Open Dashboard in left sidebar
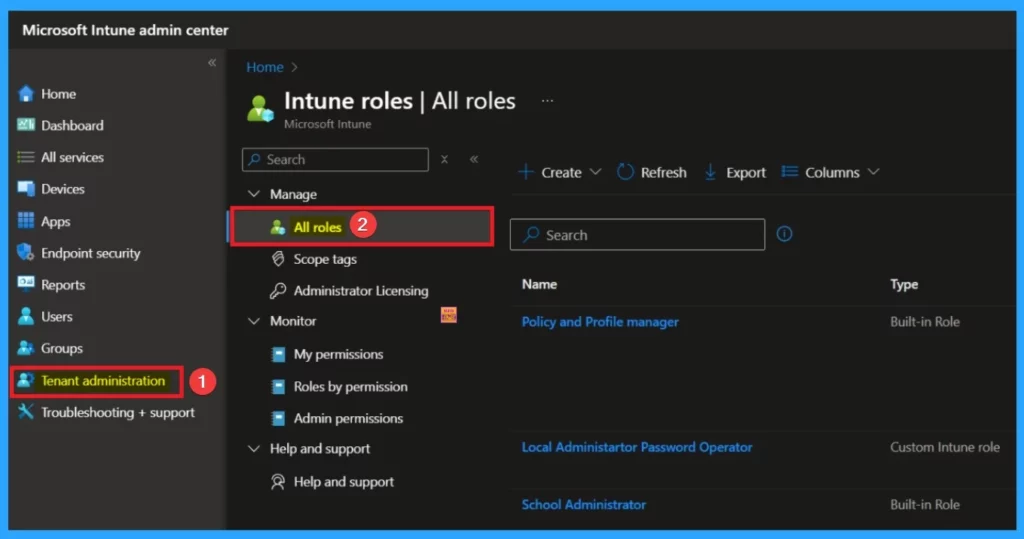 pos(72,125)
